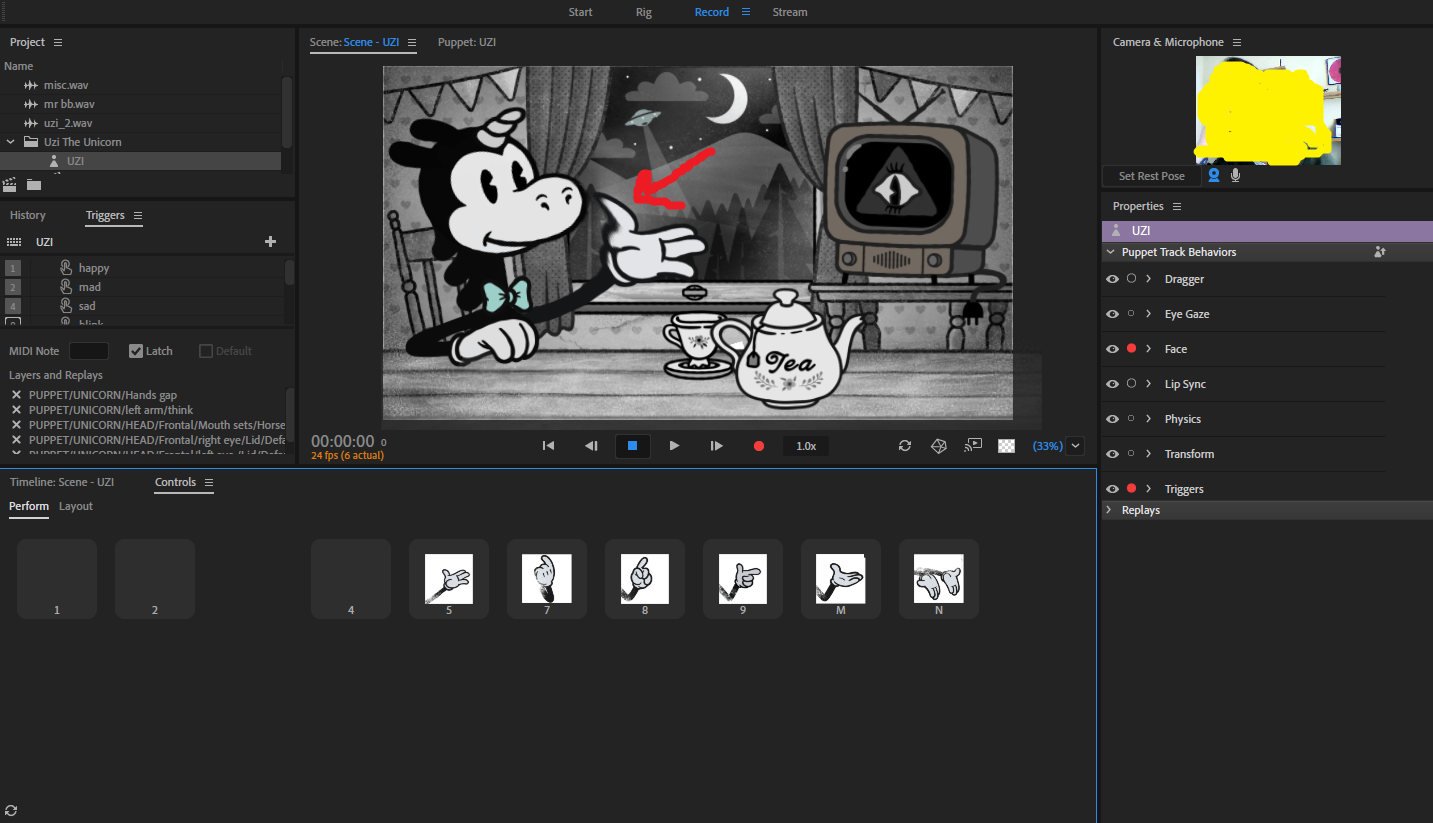This screenshot has height=823, width=1433.
Task: Switch to Puppet: UZI tab
Action: pyautogui.click(x=467, y=42)
